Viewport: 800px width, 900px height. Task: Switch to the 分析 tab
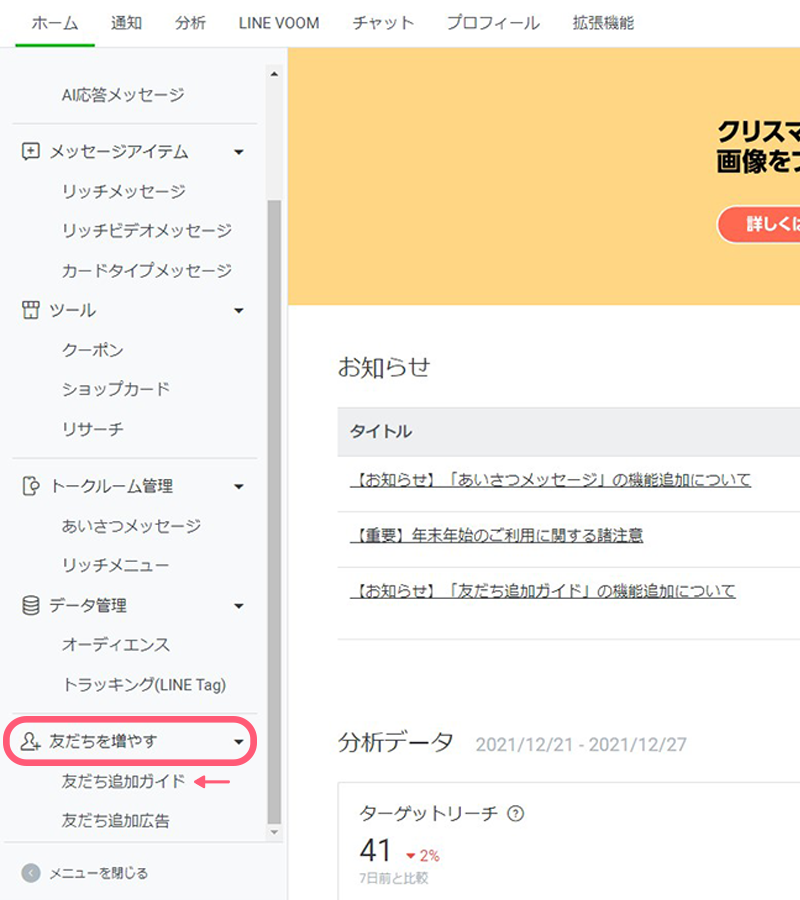pos(190,23)
